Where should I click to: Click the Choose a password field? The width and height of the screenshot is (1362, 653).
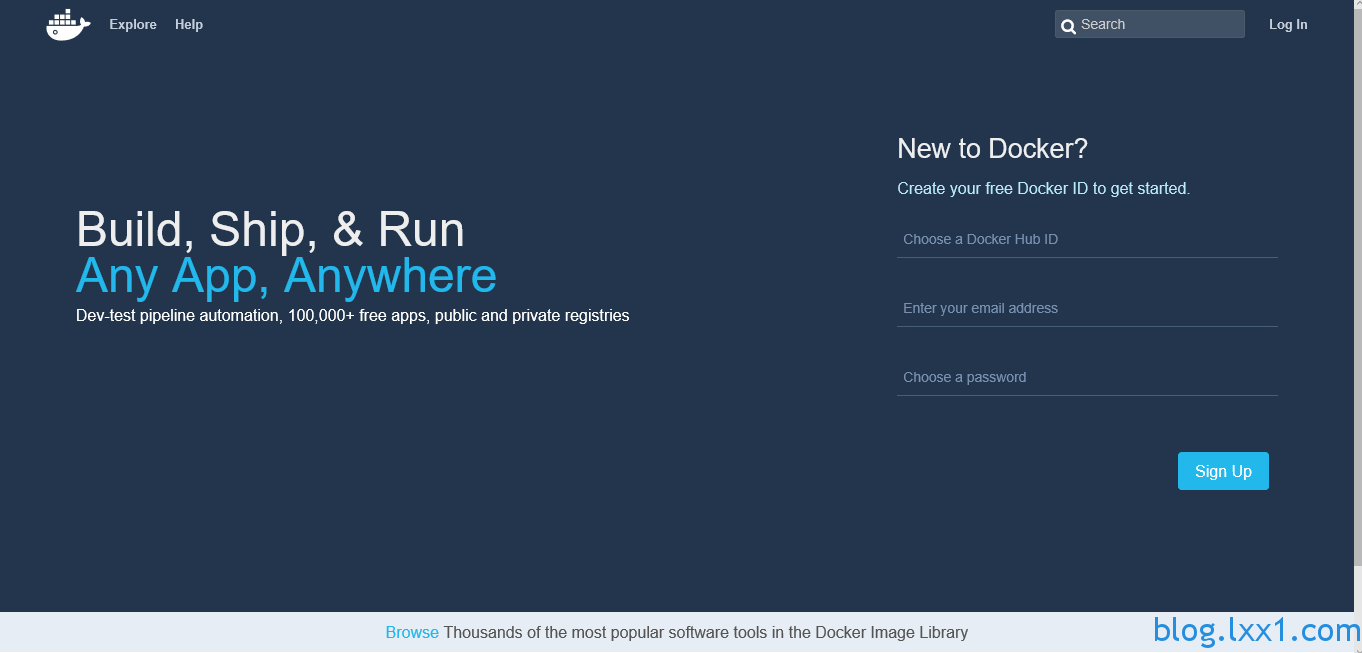coord(1087,377)
